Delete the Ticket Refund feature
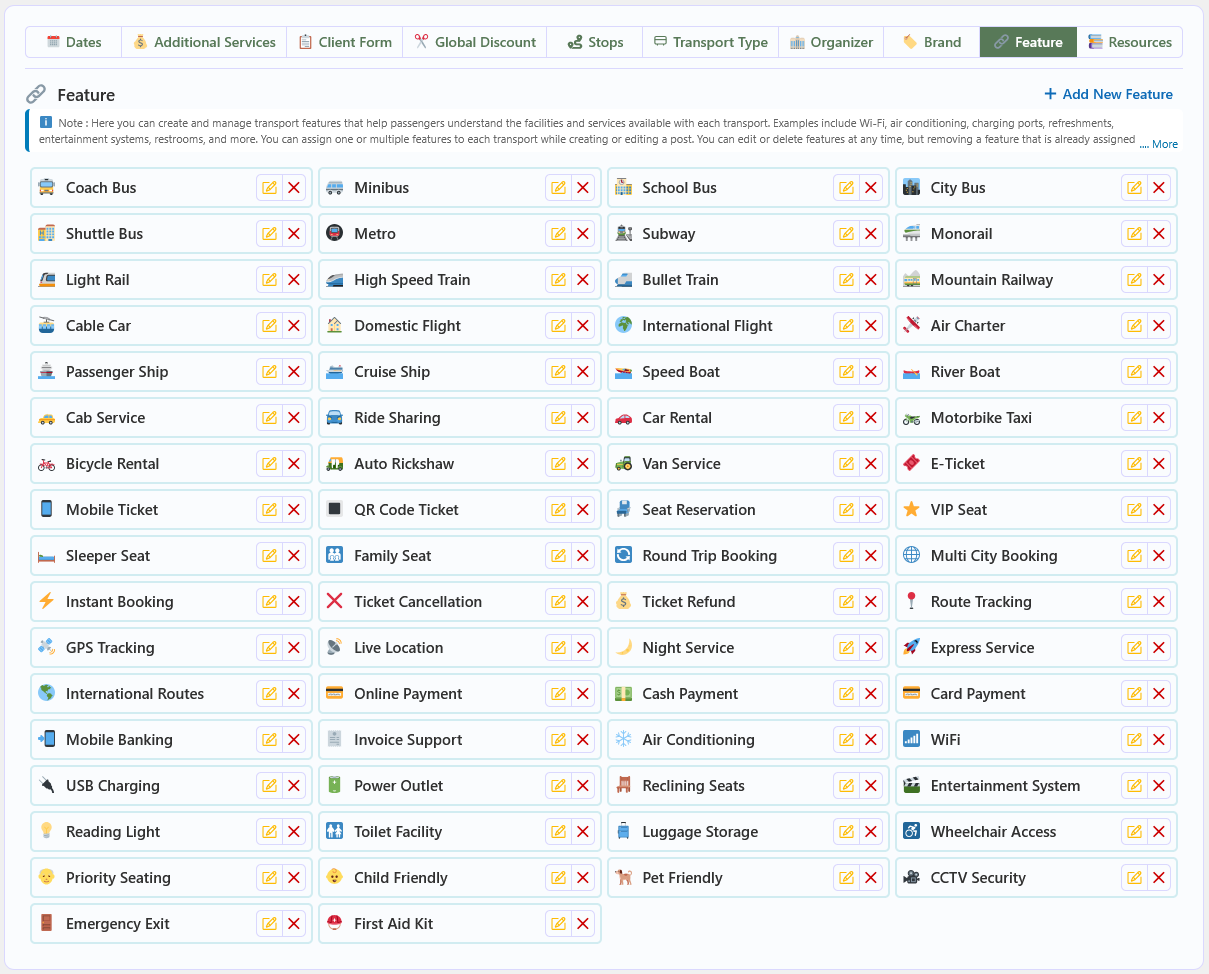 [871, 602]
